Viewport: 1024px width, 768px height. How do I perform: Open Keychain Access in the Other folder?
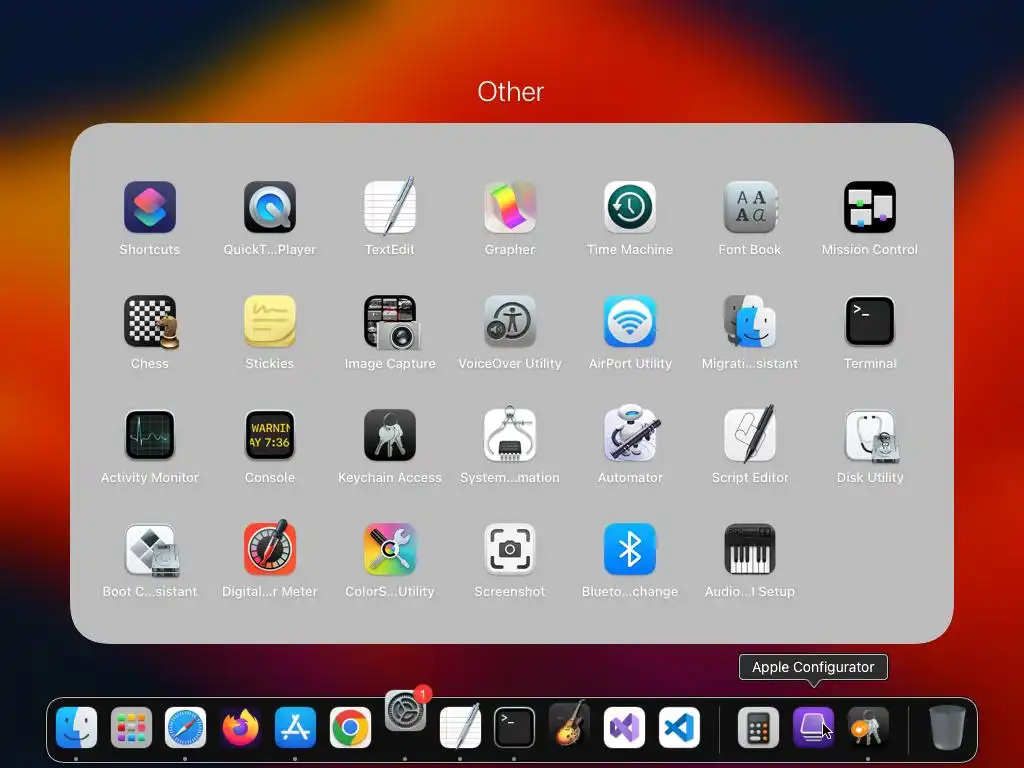(390, 436)
